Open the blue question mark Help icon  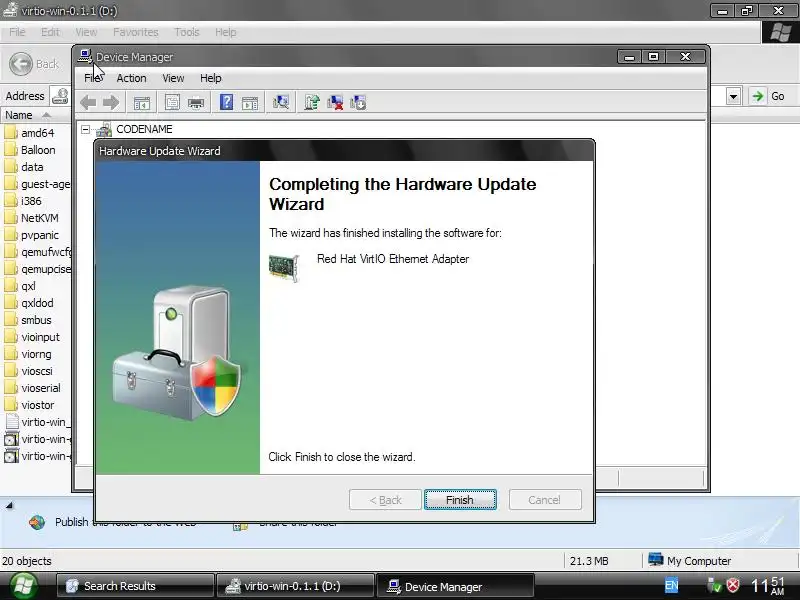coord(226,102)
